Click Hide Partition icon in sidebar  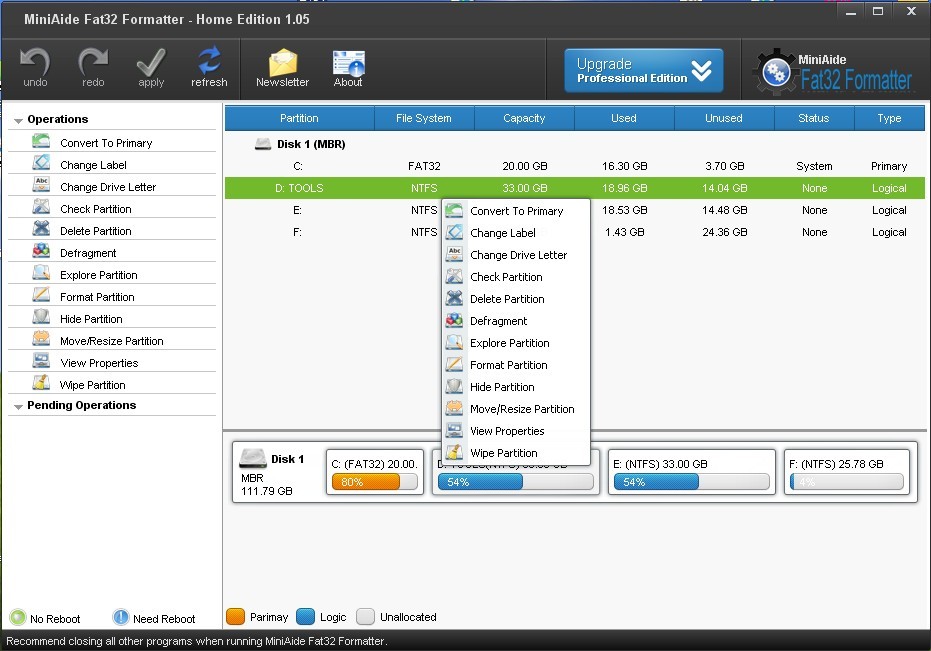41,318
